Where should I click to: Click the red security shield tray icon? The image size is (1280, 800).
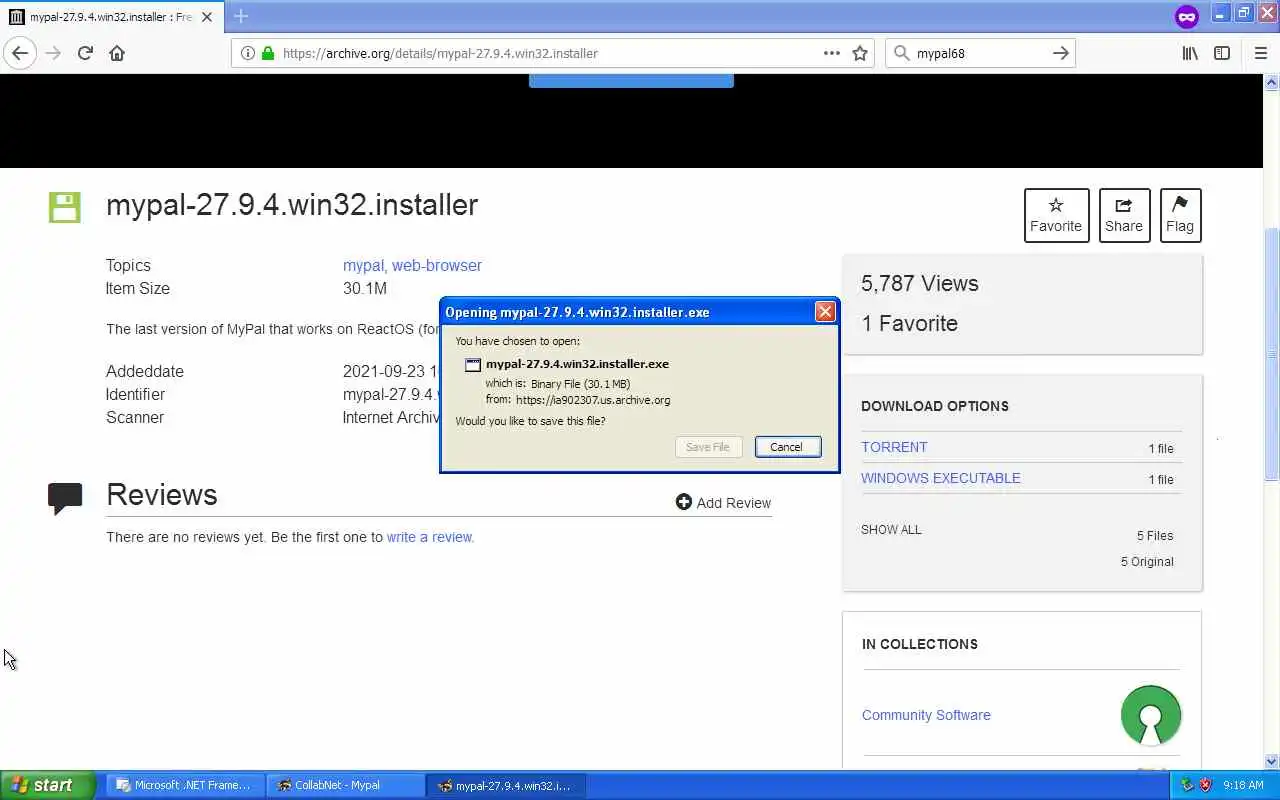pos(1205,785)
